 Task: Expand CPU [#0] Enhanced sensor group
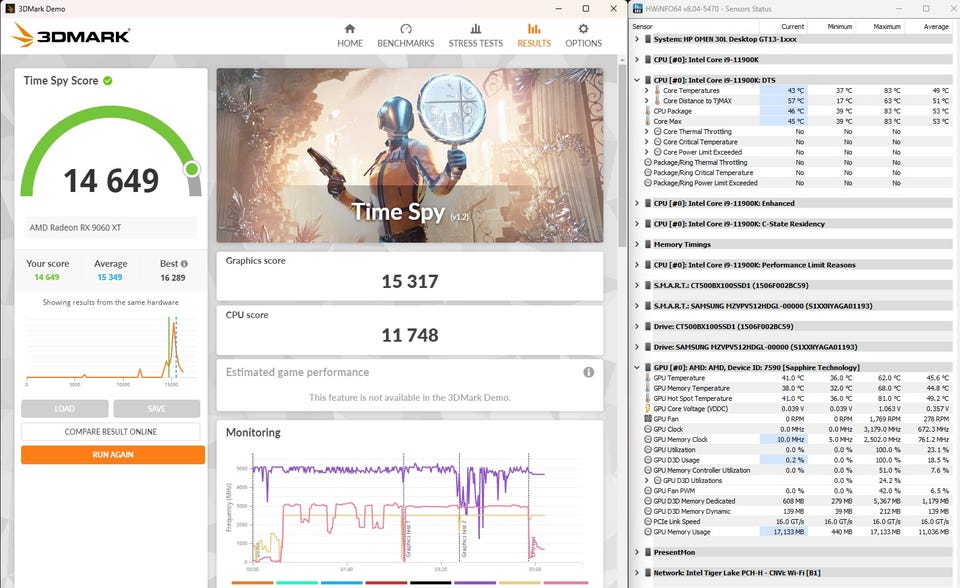pos(637,203)
